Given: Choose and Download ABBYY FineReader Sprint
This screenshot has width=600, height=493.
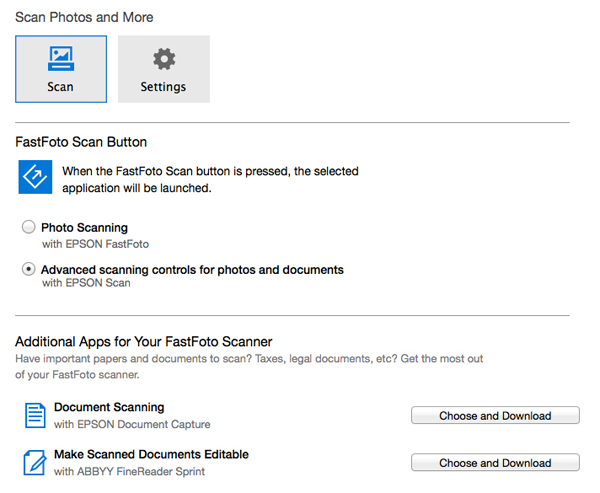Looking at the screenshot, I should tap(495, 463).
